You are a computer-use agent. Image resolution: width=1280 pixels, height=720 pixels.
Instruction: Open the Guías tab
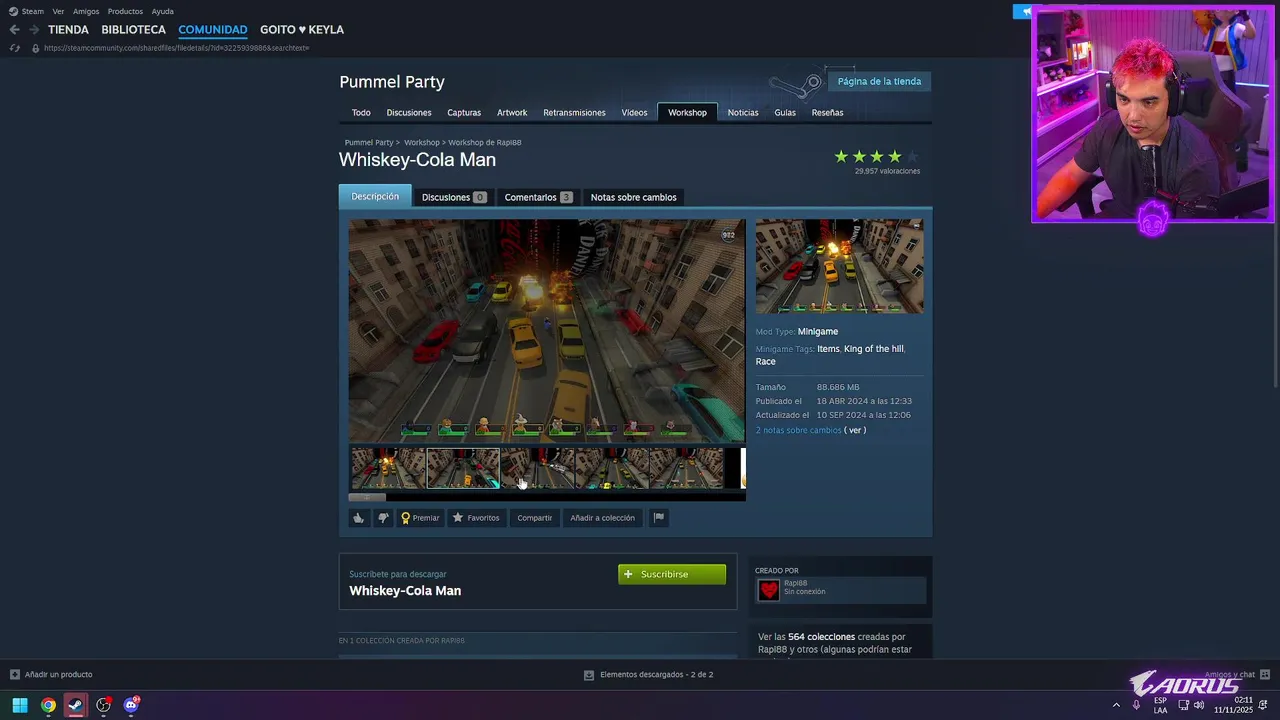pos(785,113)
